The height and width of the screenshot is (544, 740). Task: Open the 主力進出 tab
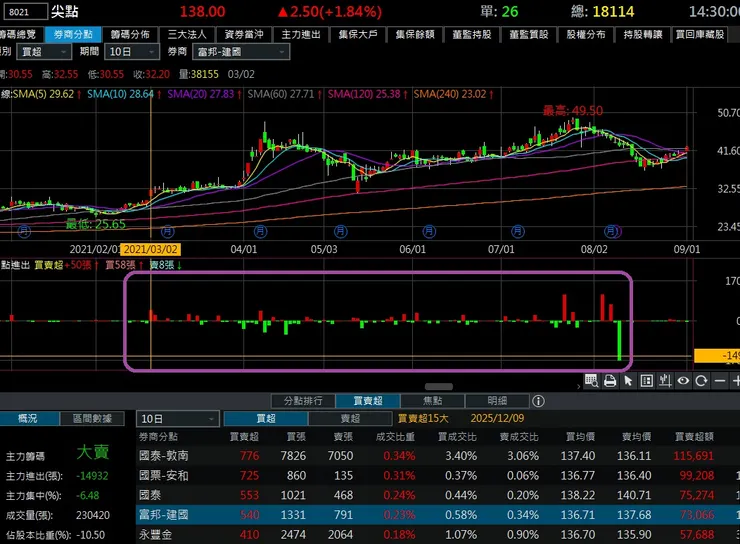(301, 34)
